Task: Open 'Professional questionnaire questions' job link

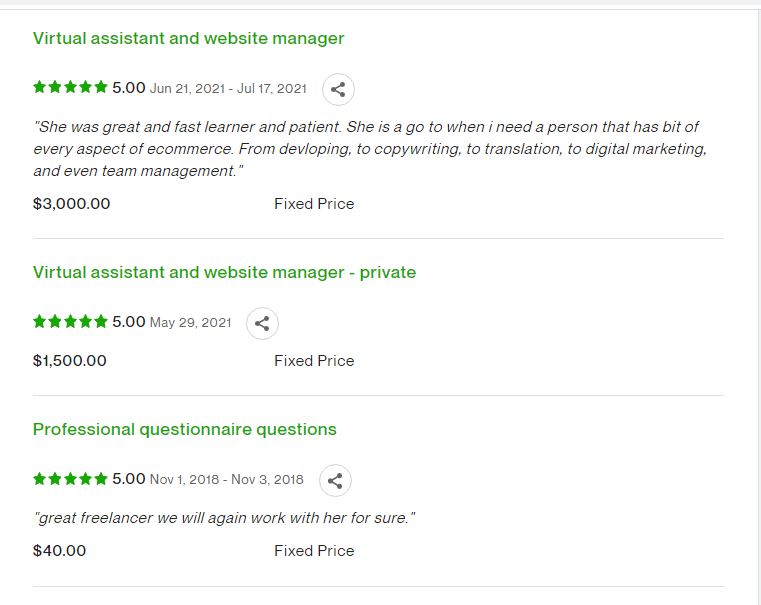Action: point(184,430)
